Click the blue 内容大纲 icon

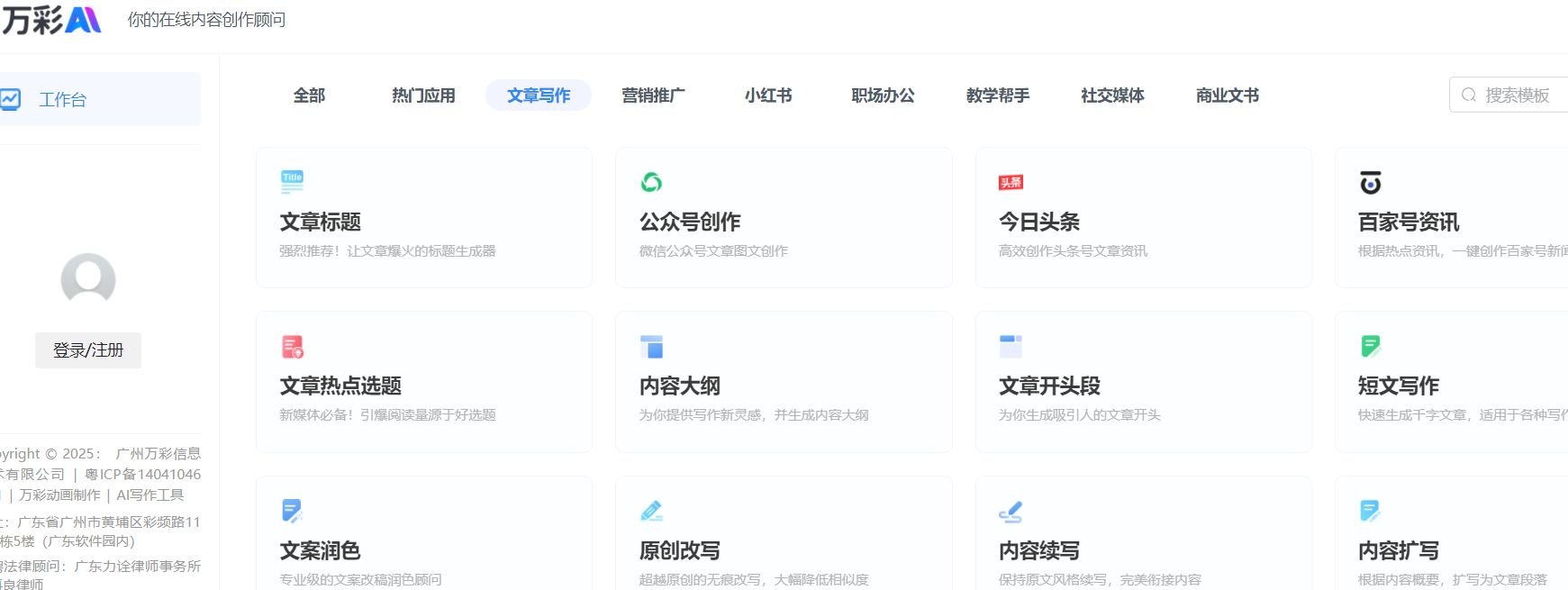point(651,347)
